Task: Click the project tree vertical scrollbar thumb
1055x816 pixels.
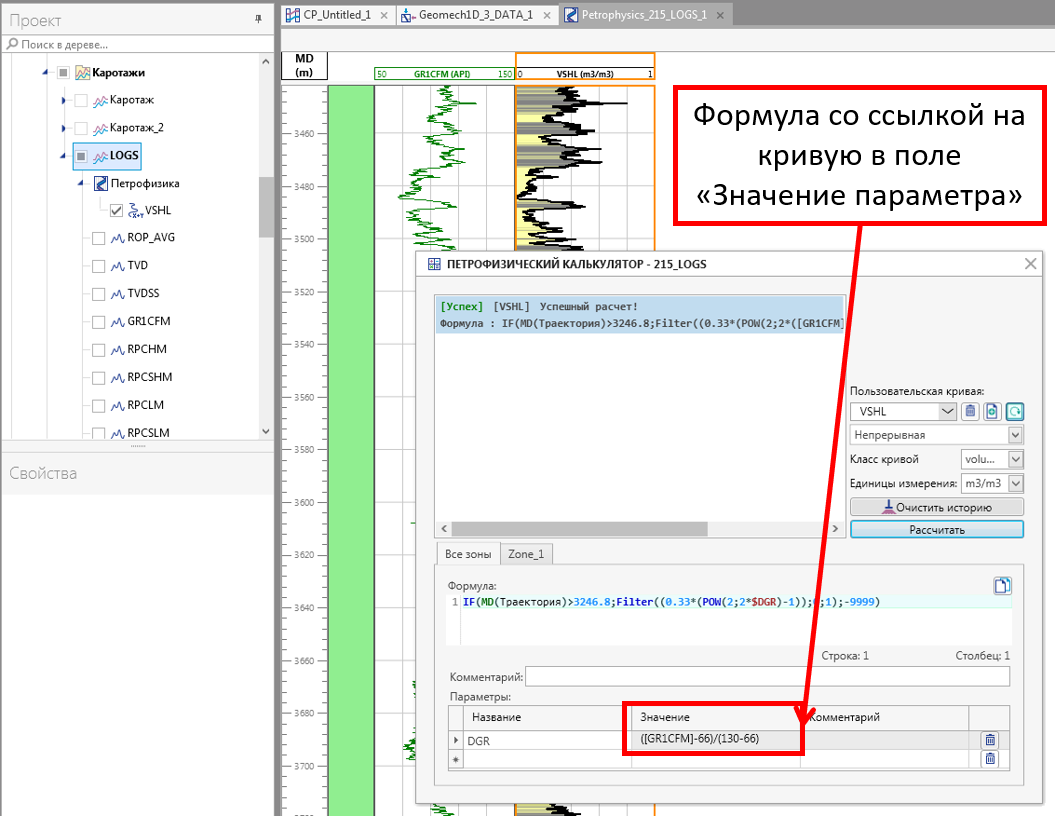Action: click(x=266, y=207)
